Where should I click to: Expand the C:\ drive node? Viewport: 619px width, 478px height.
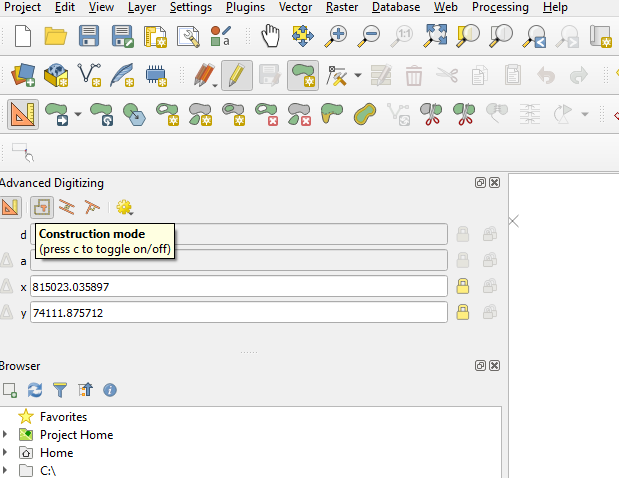pyautogui.click(x=5, y=471)
